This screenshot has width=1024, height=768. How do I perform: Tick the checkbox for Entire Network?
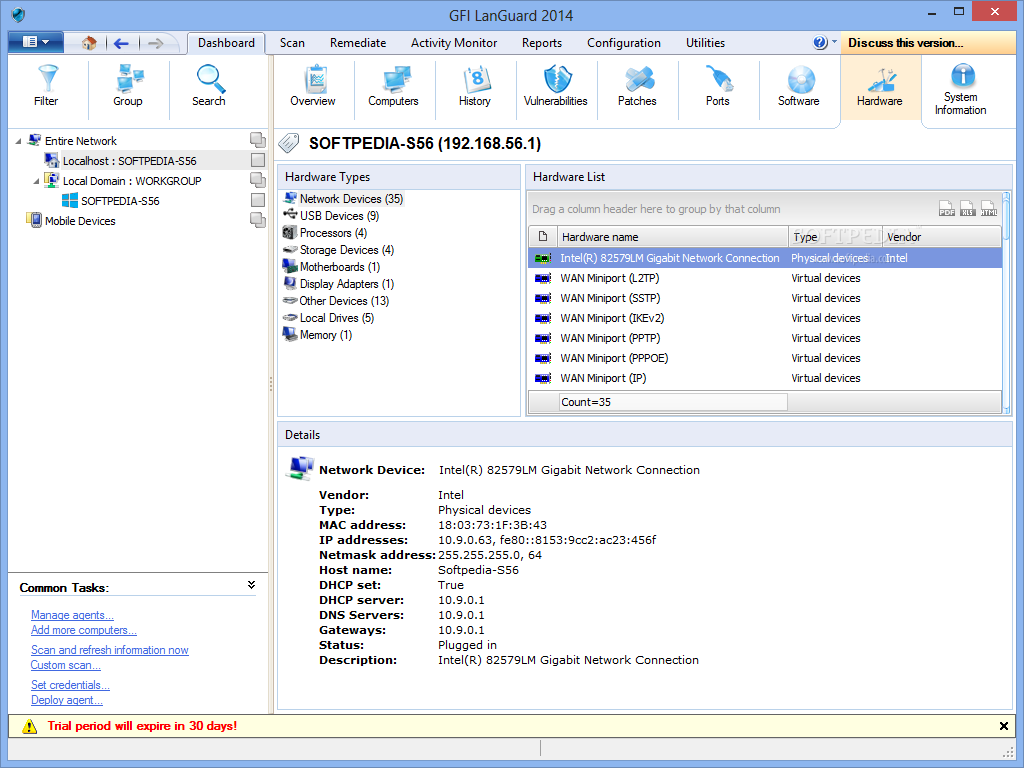(257, 140)
